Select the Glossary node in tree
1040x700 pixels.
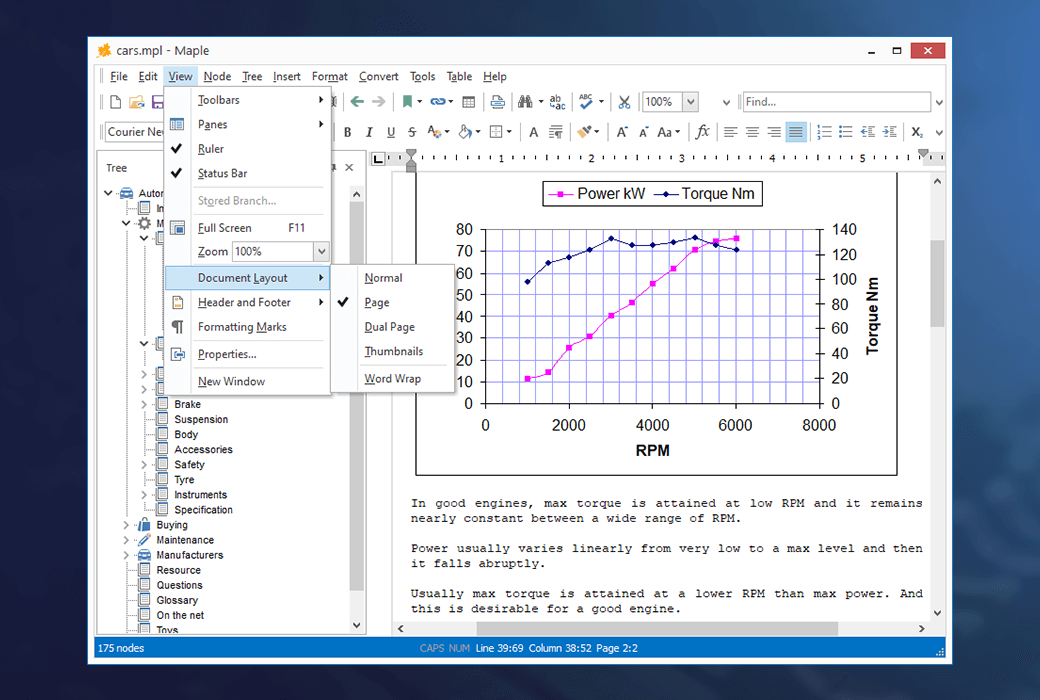point(177,600)
